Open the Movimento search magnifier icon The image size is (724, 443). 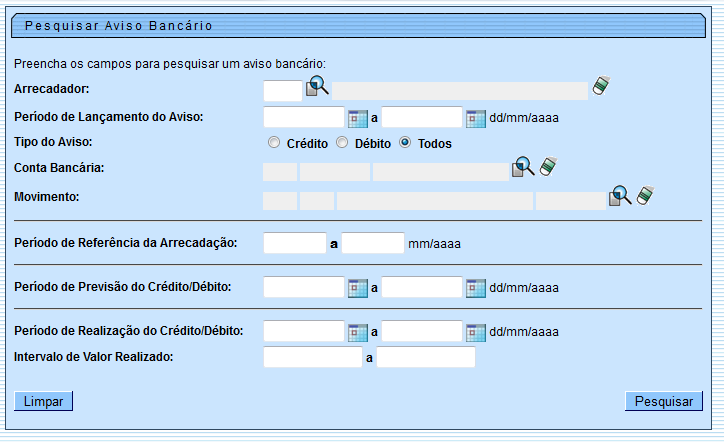coord(620,196)
